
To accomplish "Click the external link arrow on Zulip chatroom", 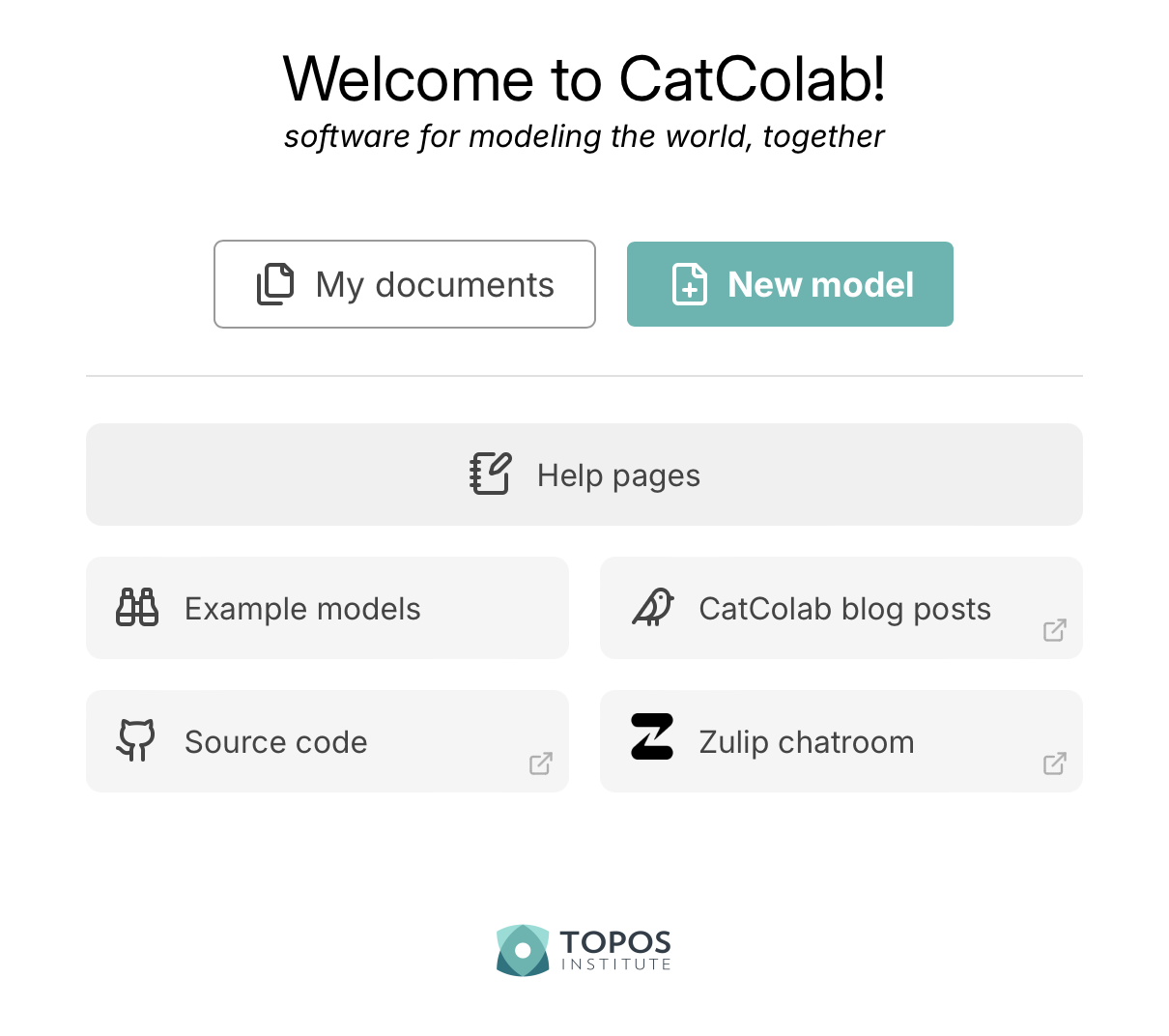I will tap(1055, 763).
